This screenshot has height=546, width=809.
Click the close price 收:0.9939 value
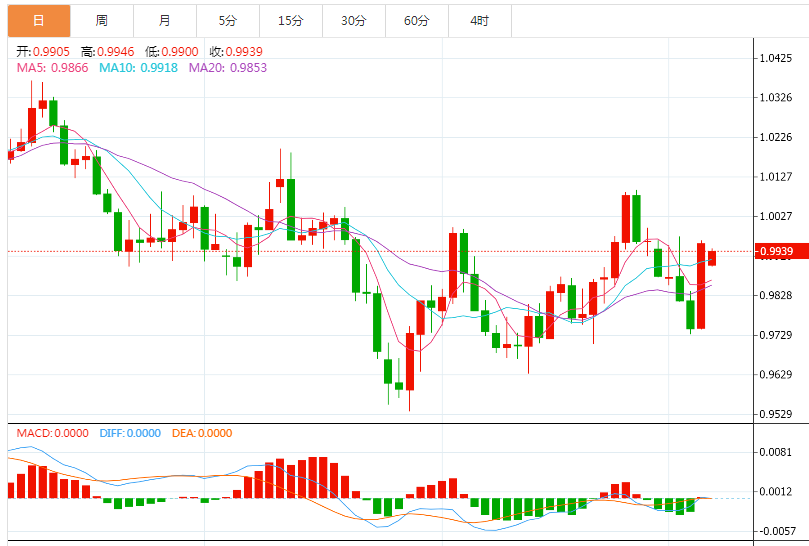(236, 52)
